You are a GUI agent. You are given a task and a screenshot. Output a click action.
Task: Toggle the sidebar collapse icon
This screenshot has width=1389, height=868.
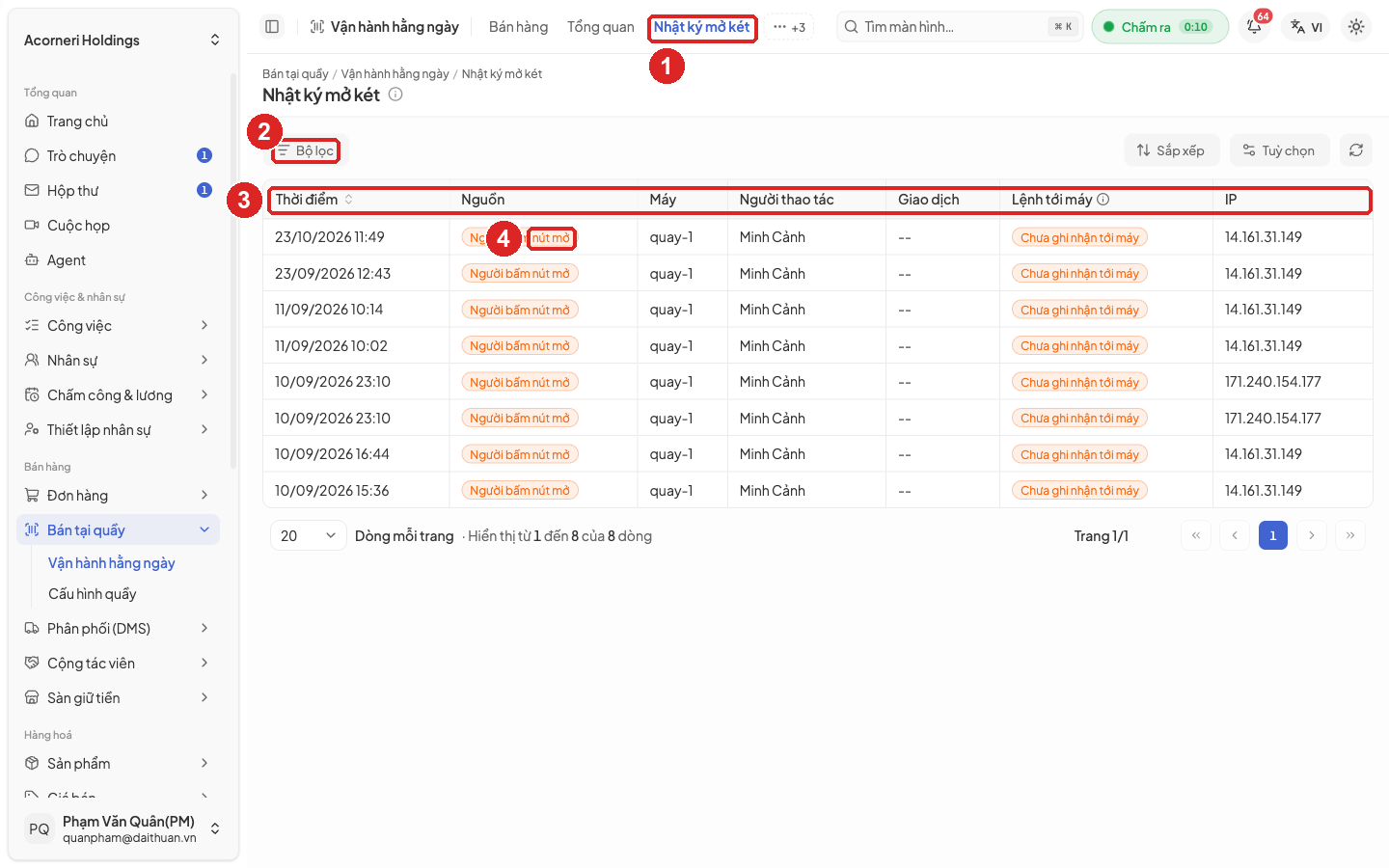(x=272, y=27)
